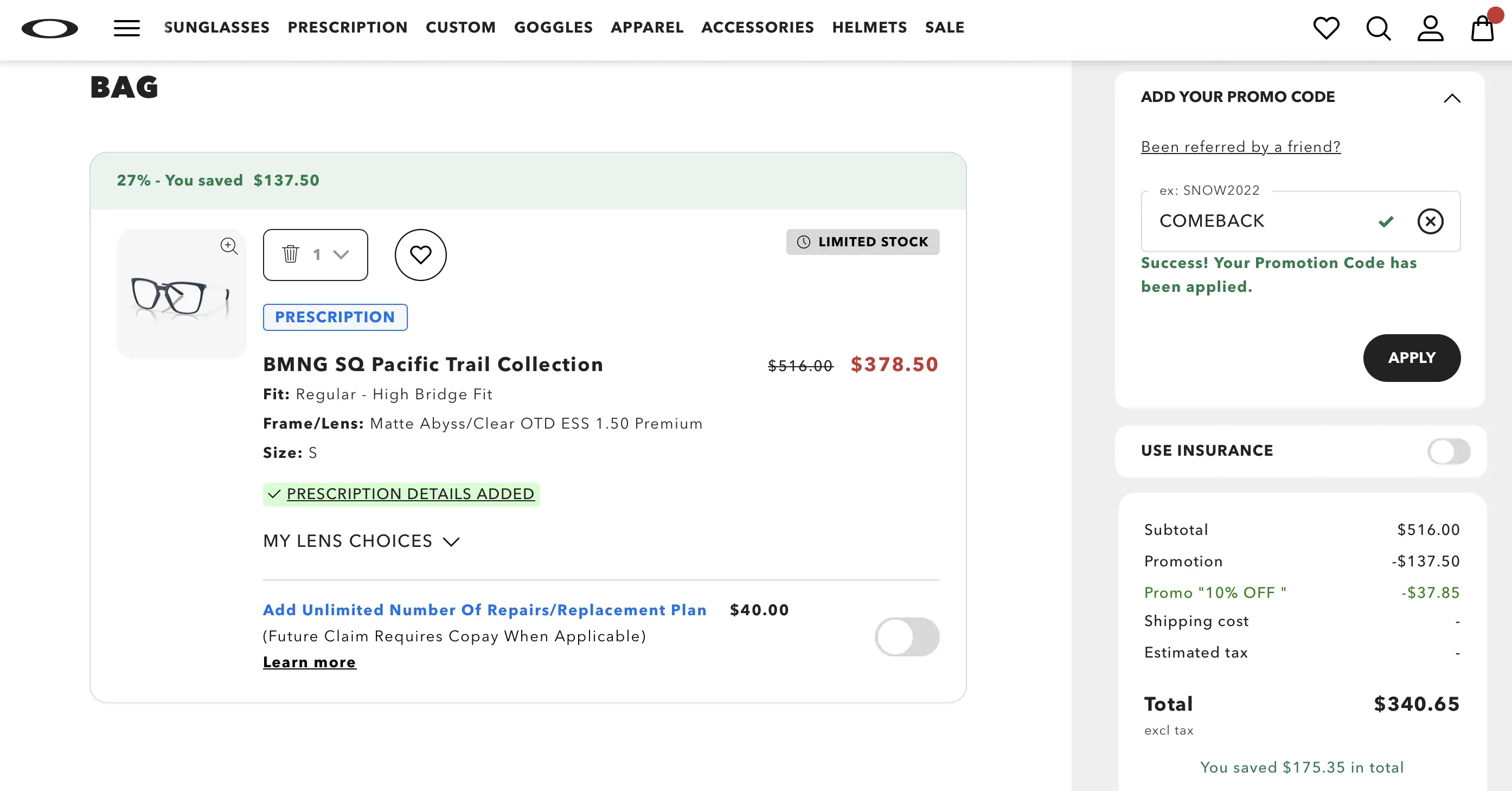Click the $40.00 repair plan price
Viewport: 1512px width, 791px height.
(x=759, y=610)
